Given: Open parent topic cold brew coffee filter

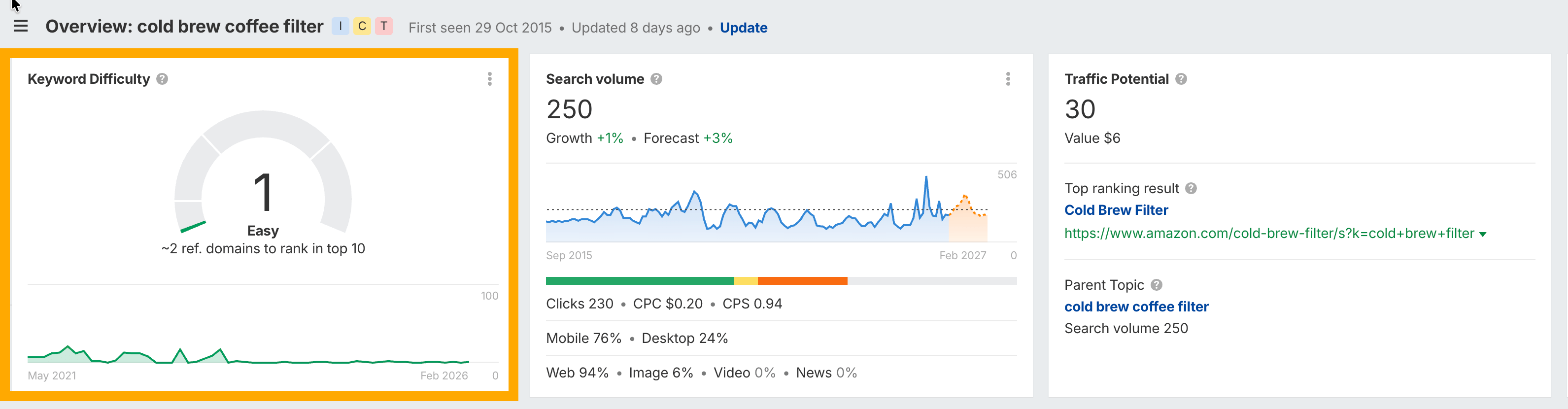Looking at the screenshot, I should (1136, 307).
